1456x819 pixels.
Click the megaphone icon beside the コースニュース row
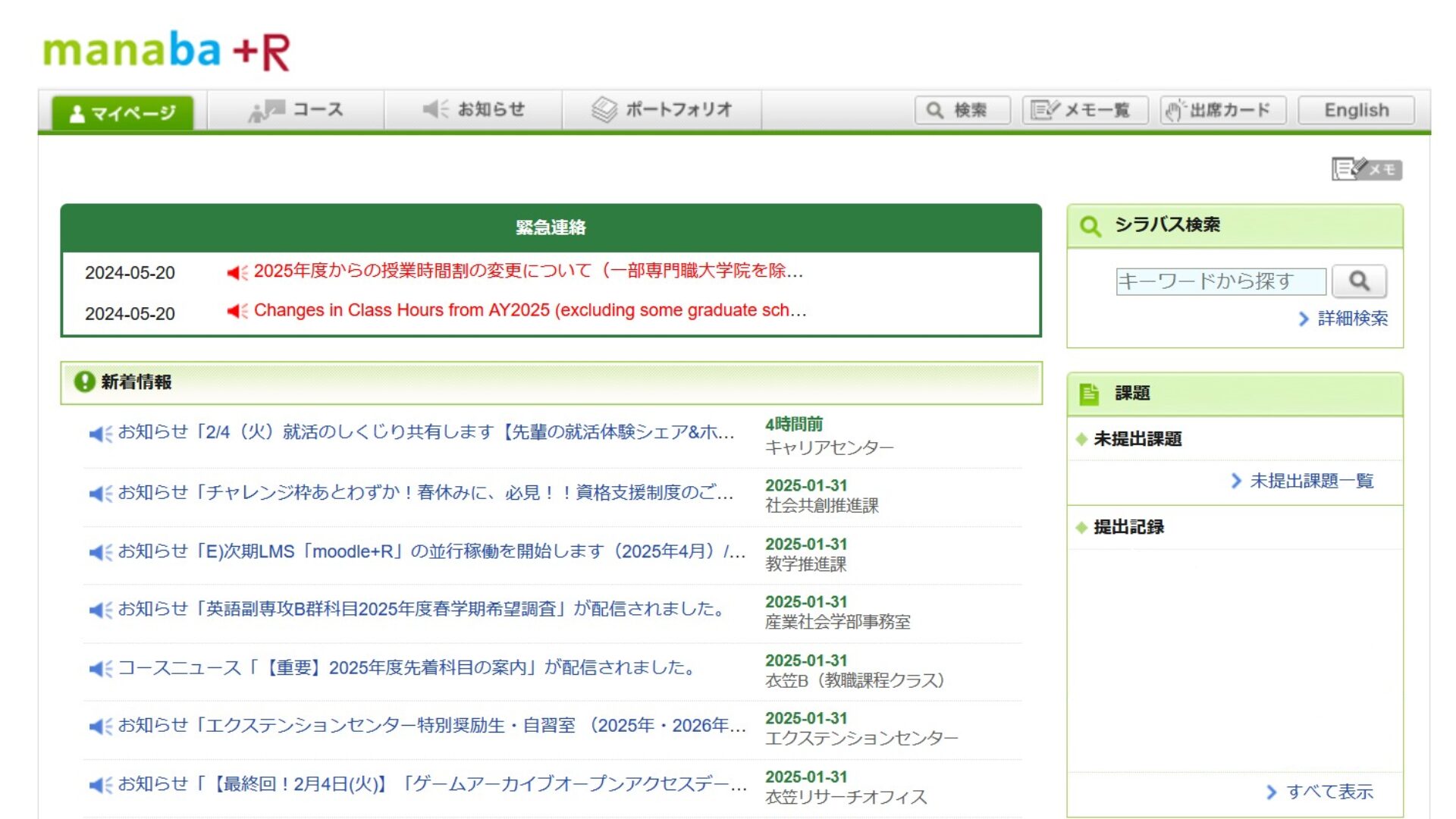pyautogui.click(x=100, y=668)
